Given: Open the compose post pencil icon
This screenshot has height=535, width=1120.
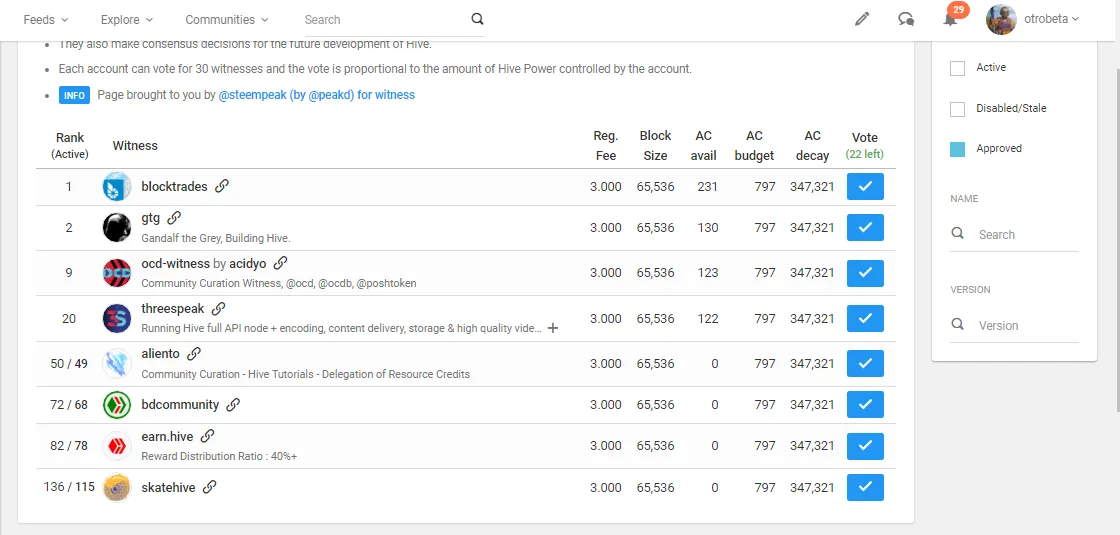Looking at the screenshot, I should (x=862, y=19).
